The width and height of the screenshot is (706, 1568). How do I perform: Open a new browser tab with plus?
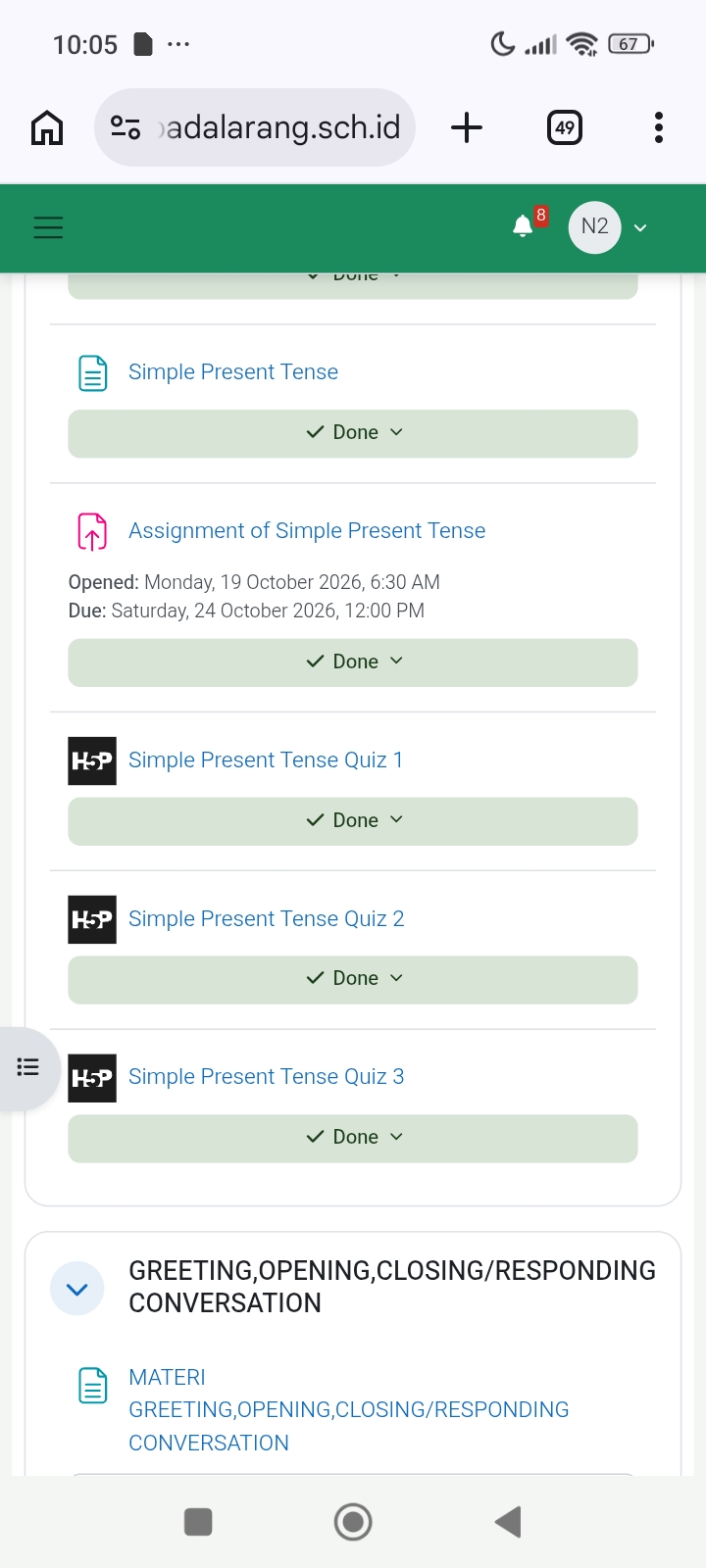pyautogui.click(x=467, y=127)
